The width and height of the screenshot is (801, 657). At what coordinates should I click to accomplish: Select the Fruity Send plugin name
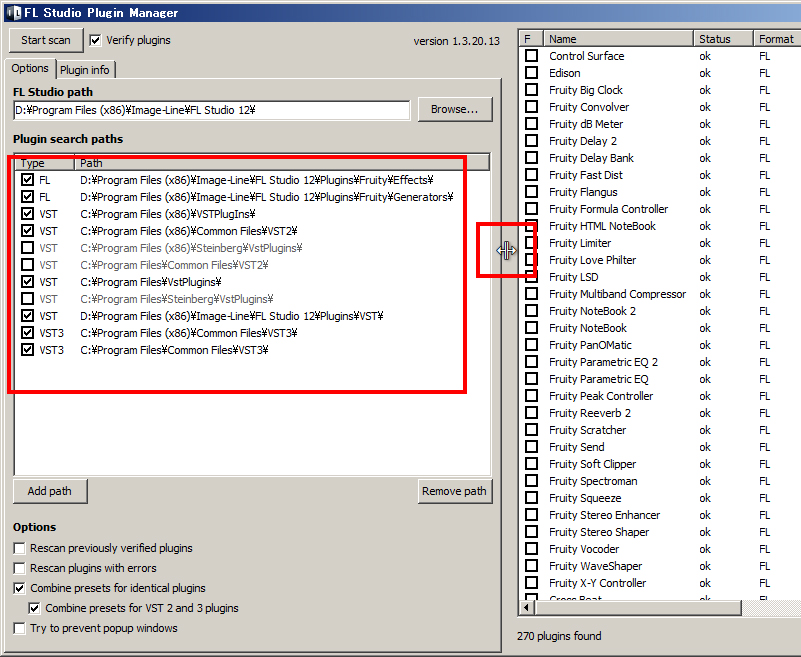577,447
